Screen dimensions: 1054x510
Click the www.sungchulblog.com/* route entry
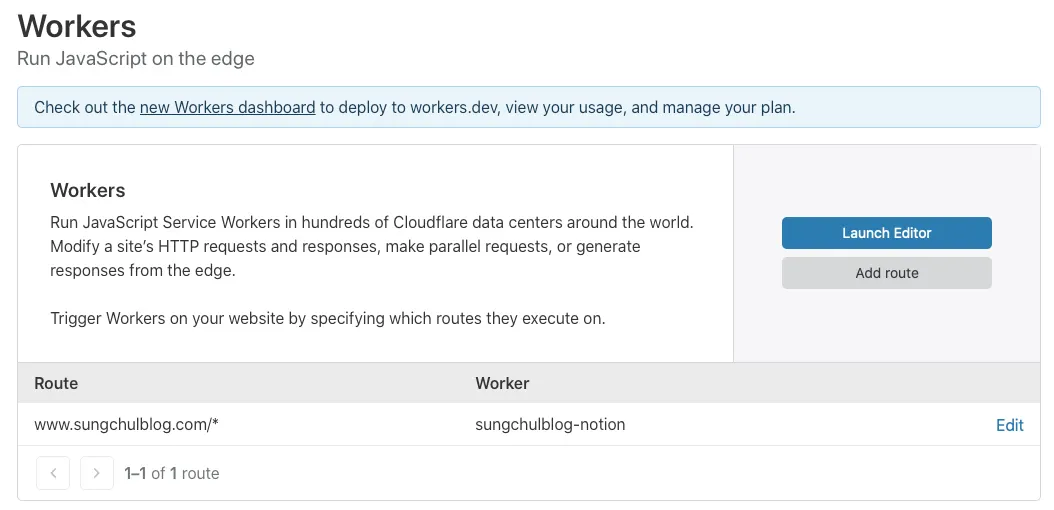point(126,425)
